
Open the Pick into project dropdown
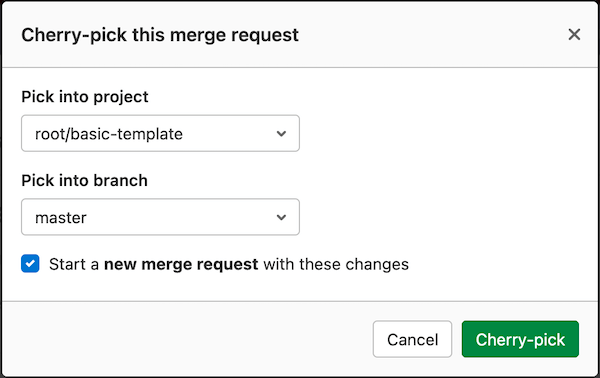(160, 133)
